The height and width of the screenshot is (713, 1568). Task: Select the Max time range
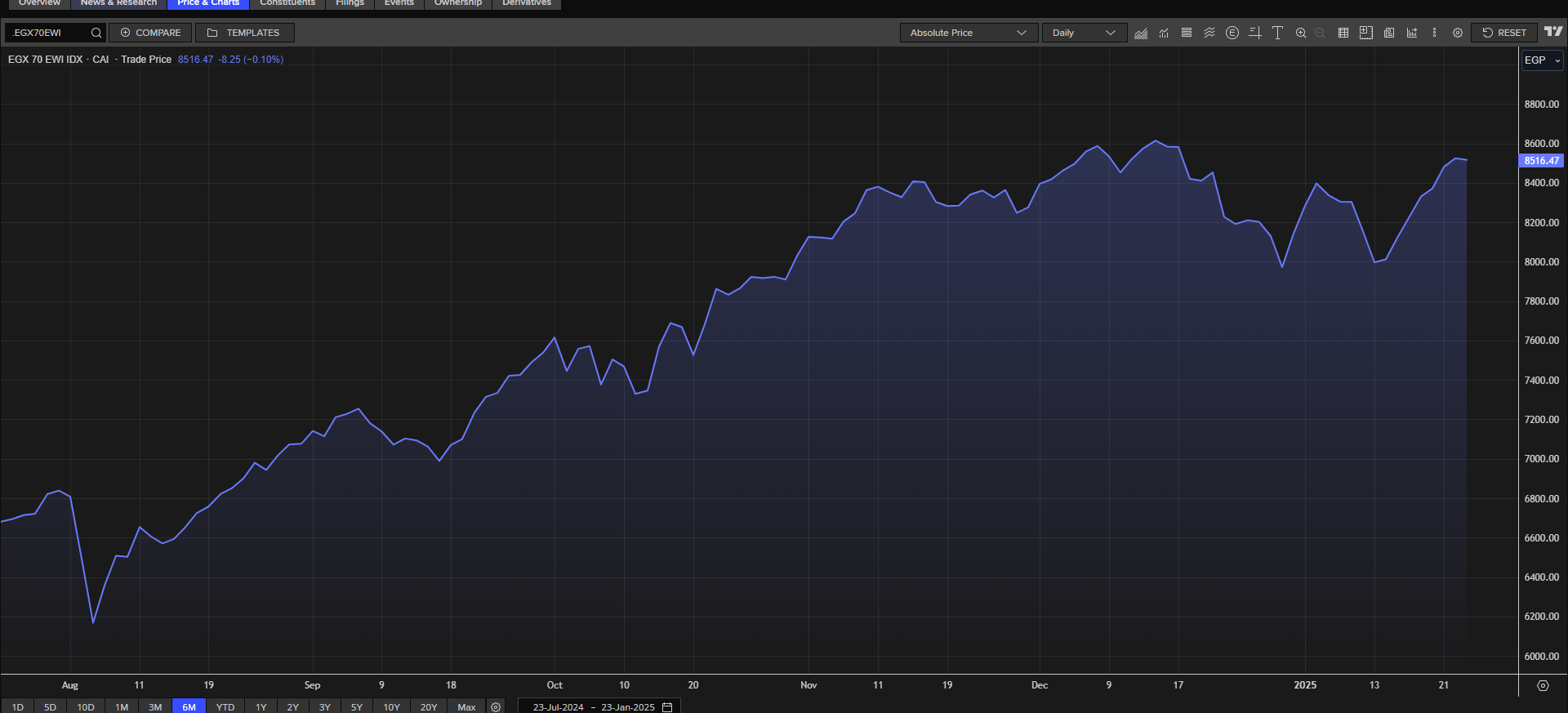coord(466,706)
